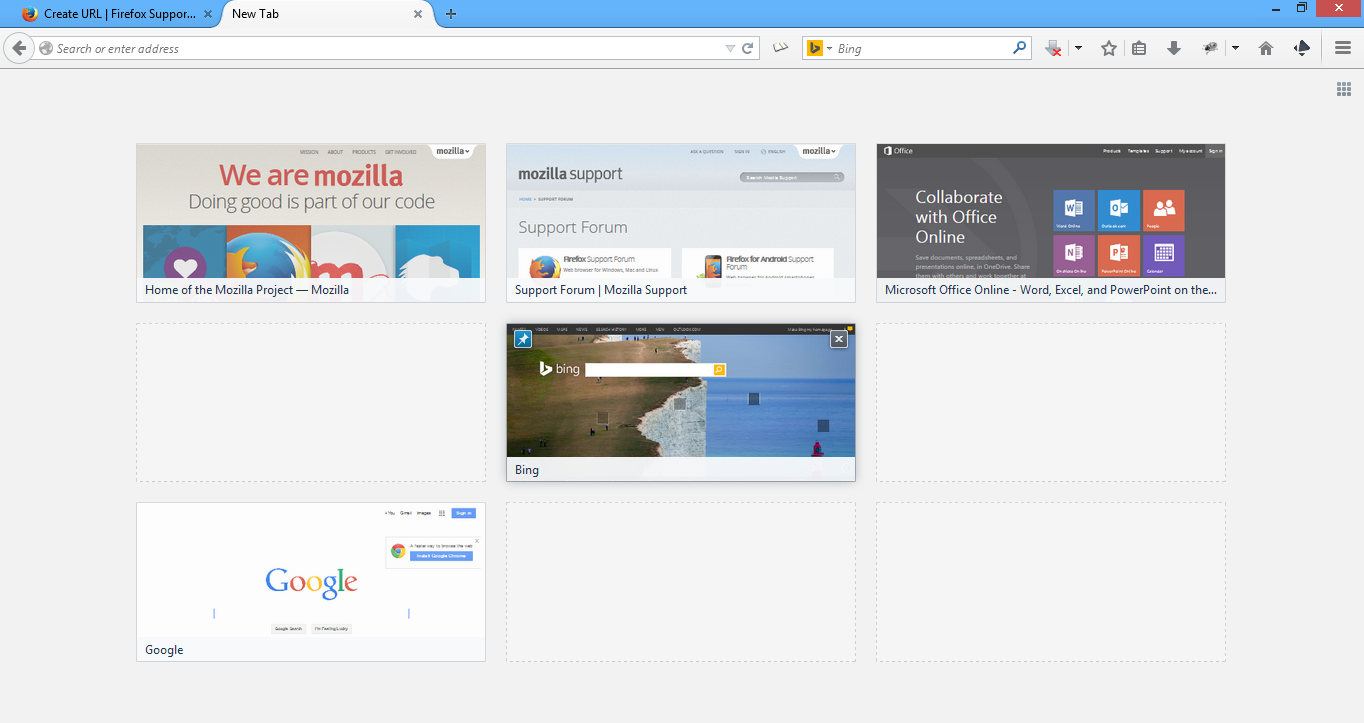
Task: Restore down the Firefox window
Action: [x=1302, y=9]
